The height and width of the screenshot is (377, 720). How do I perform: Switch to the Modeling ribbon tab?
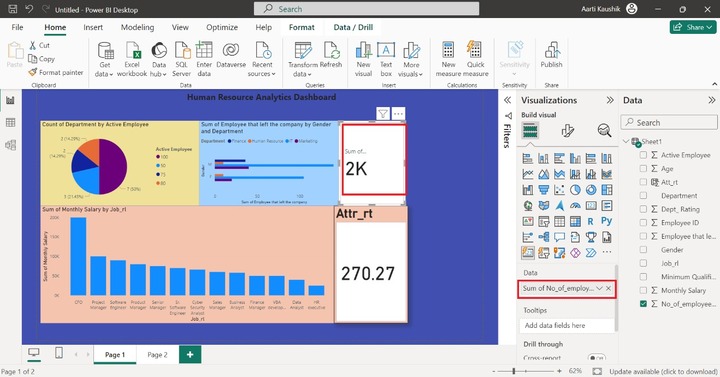[137, 27]
